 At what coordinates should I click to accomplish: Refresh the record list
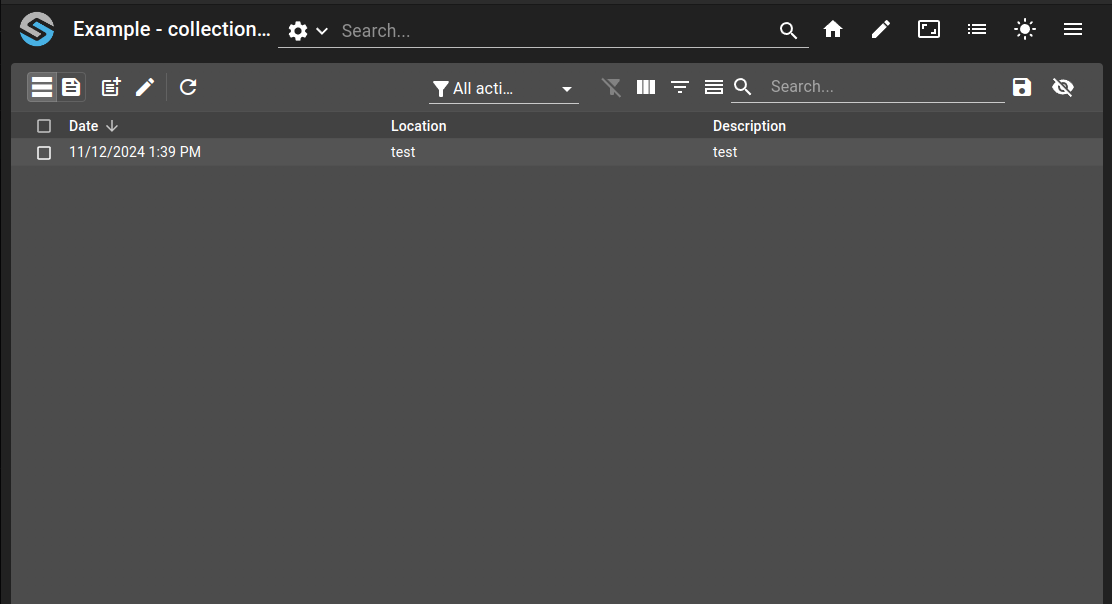pos(188,87)
